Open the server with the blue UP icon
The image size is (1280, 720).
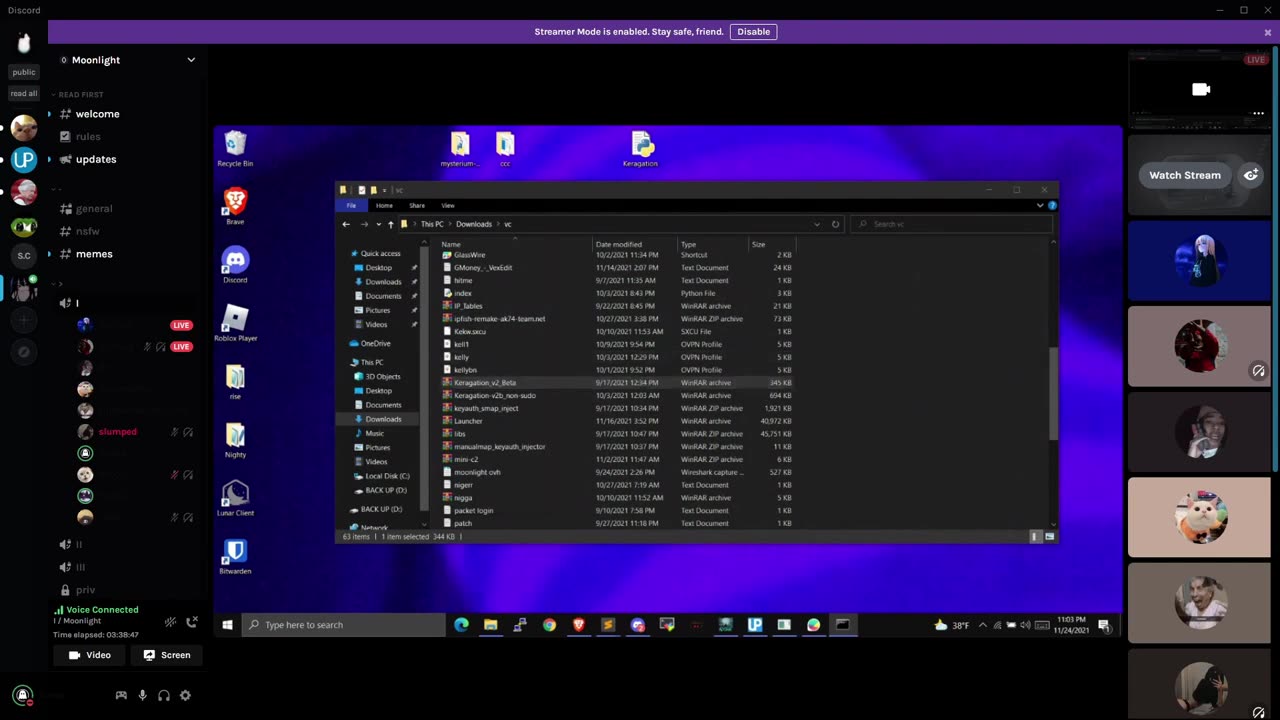point(24,159)
